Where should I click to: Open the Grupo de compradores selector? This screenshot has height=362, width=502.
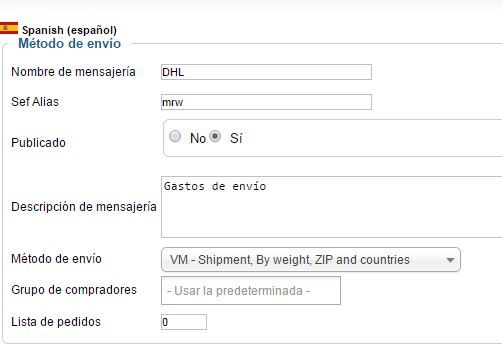point(251,290)
